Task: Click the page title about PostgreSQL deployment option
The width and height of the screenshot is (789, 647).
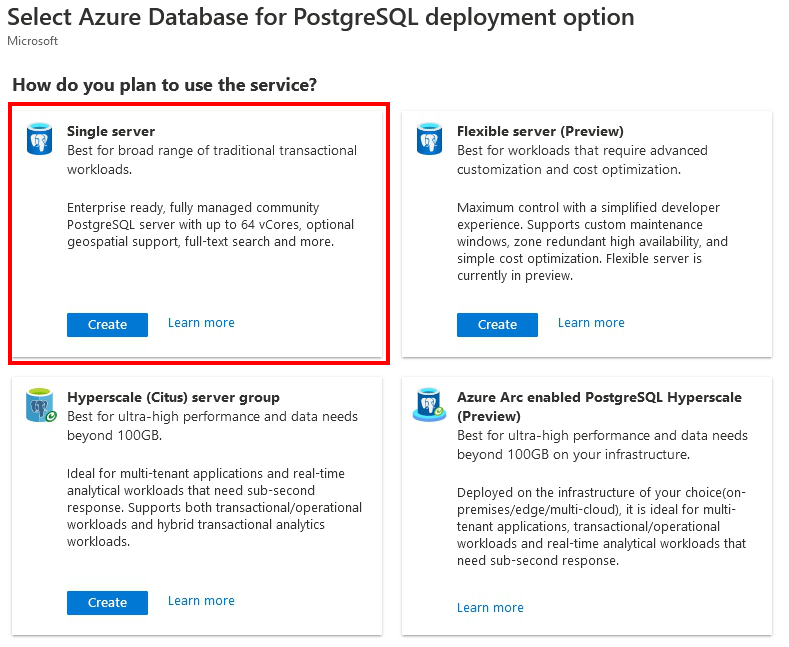Action: point(320,17)
